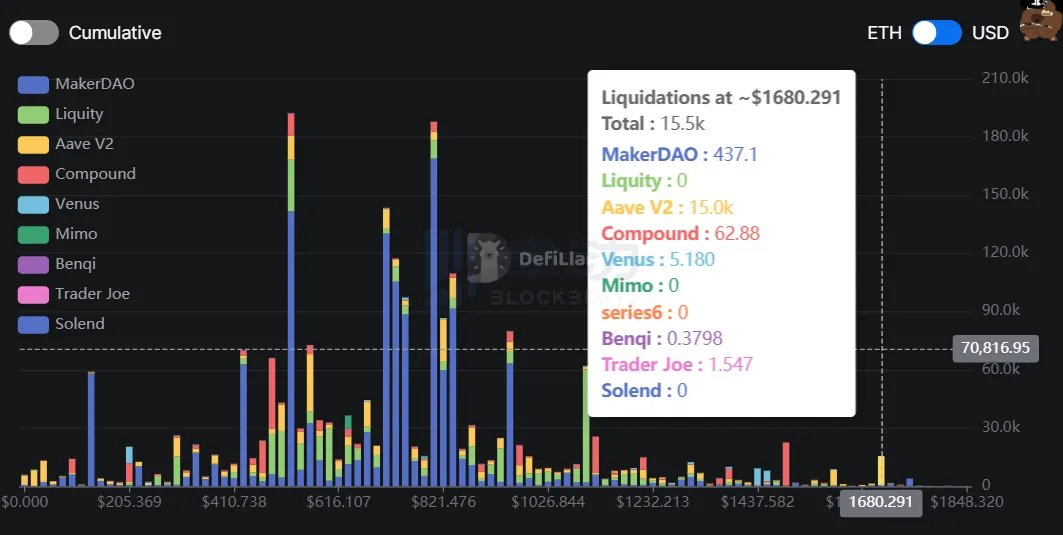Viewport: 1063px width, 535px height.
Task: Click the Benqi legend color swatch
Action: [33, 264]
